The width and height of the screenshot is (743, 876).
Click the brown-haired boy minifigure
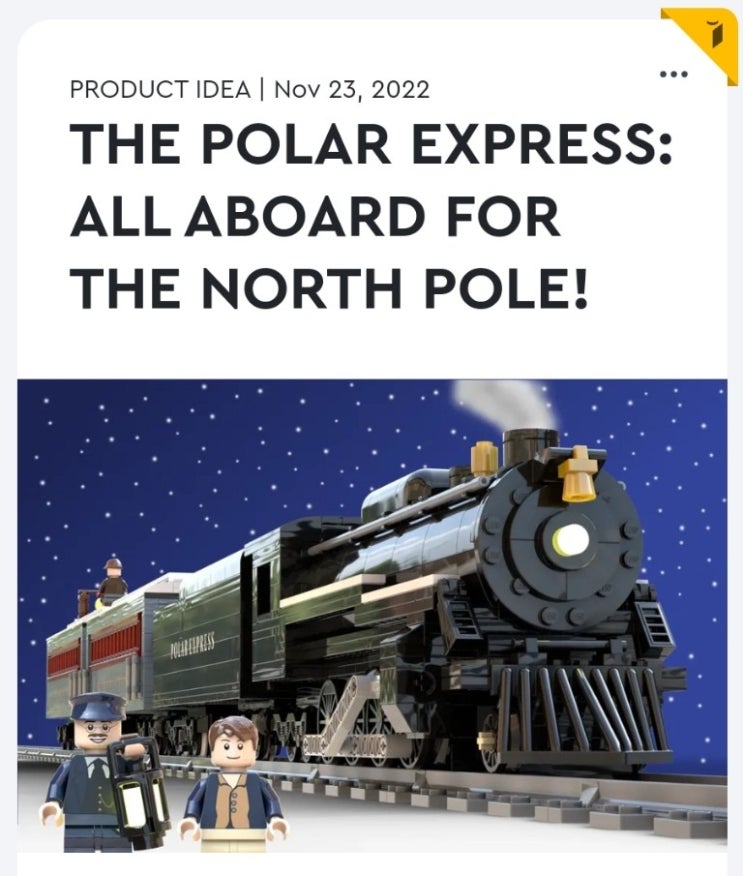click(235, 785)
